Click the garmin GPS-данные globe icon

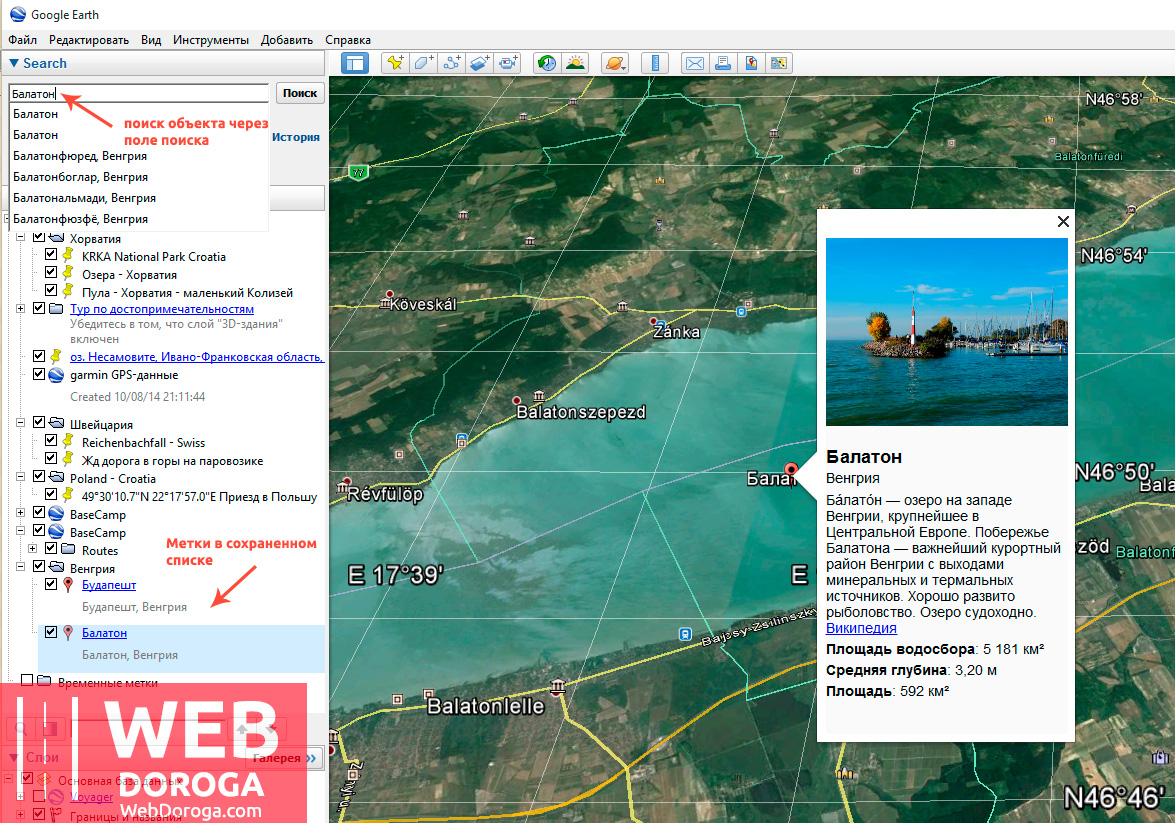pyautogui.click(x=56, y=375)
